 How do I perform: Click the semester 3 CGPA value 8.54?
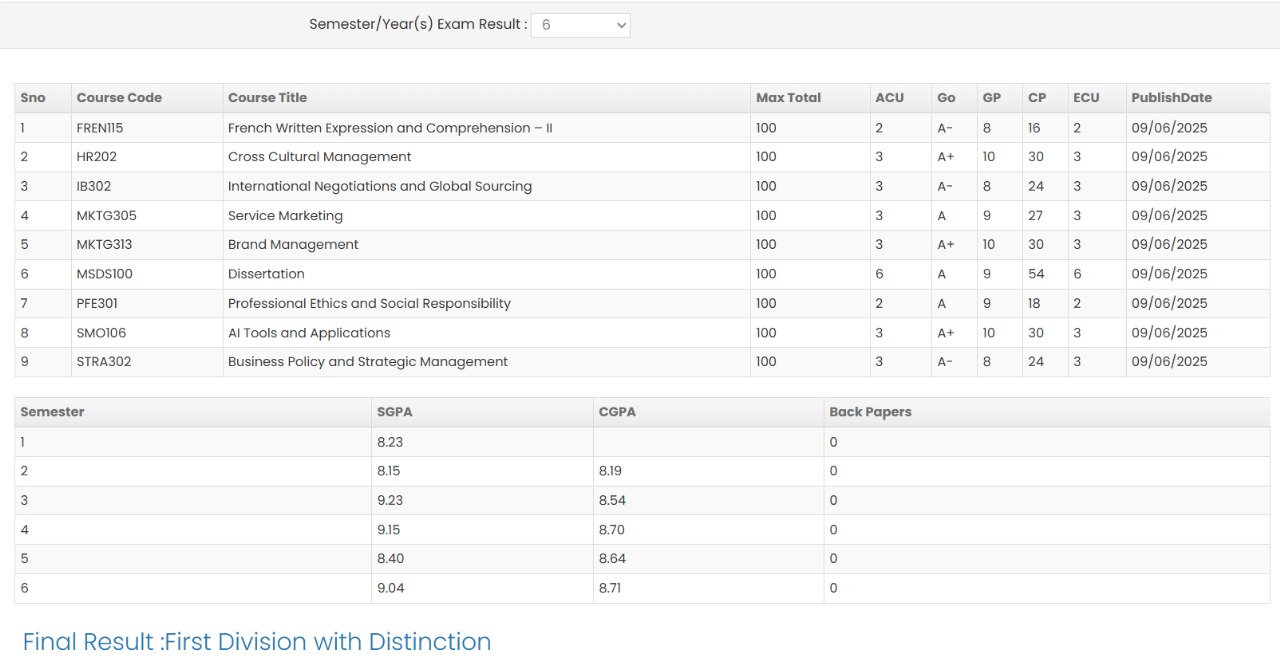tap(612, 500)
